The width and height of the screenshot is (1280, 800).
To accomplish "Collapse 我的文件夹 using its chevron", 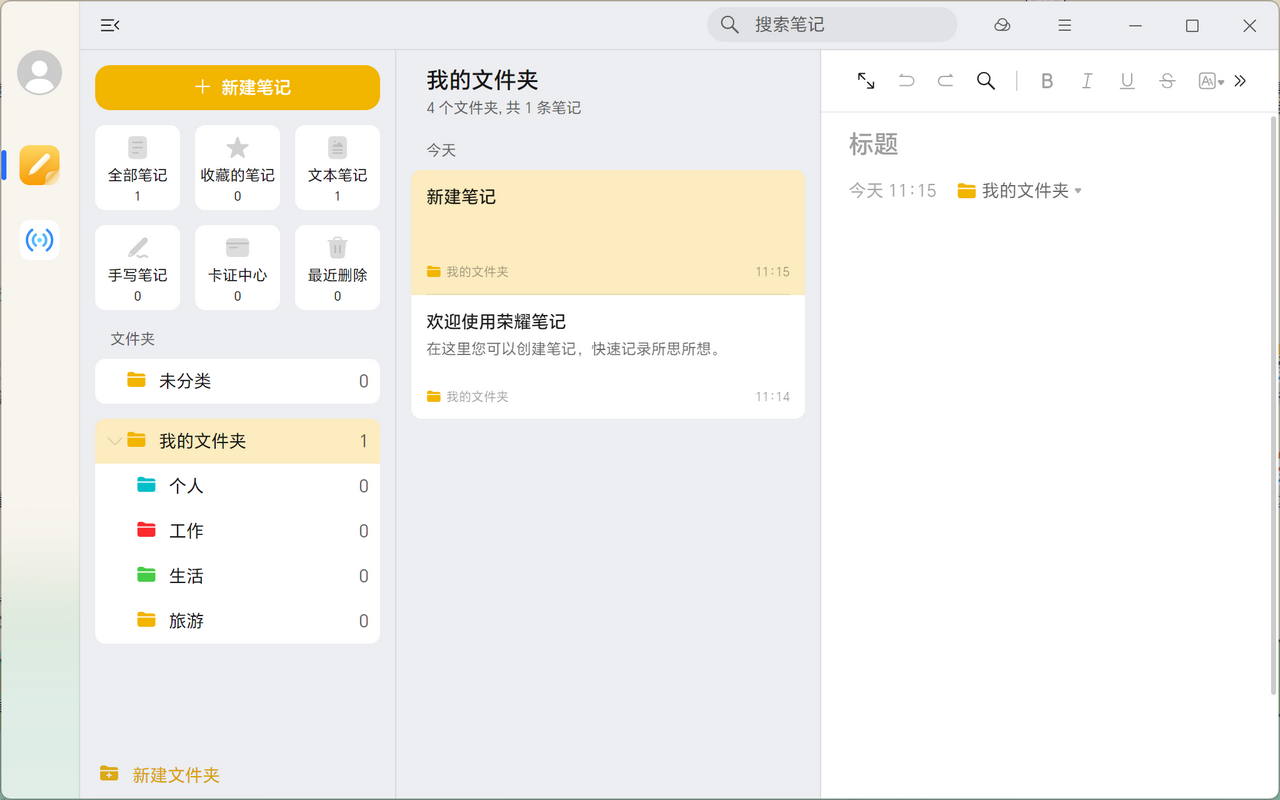I will pos(114,441).
